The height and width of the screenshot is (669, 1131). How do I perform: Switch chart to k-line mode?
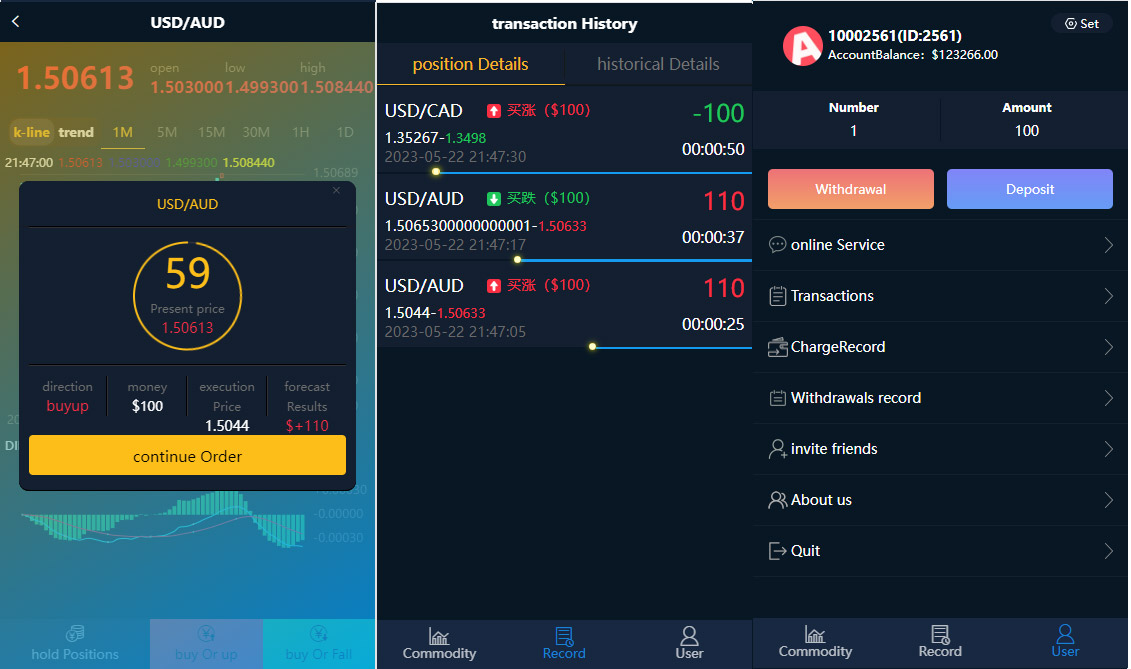(x=31, y=132)
